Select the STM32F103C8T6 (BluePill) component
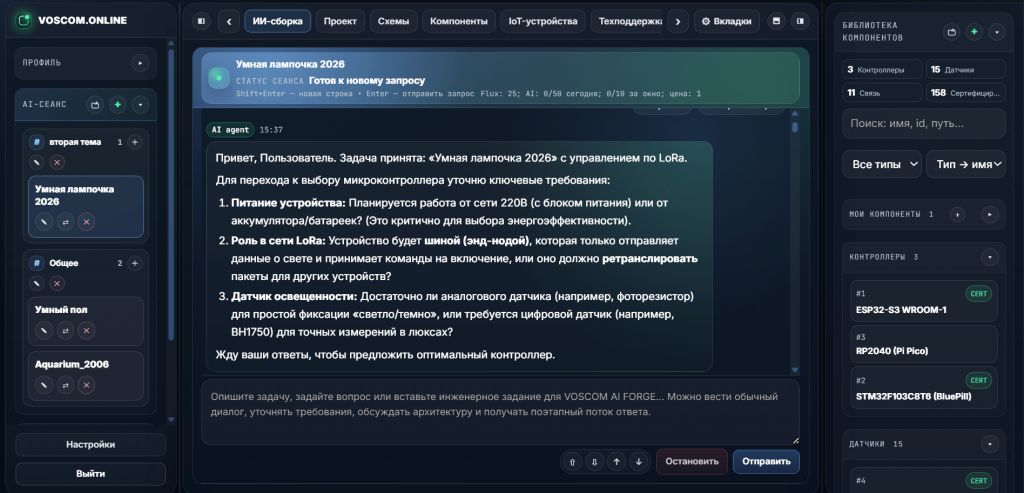1024x493 pixels. (x=924, y=388)
